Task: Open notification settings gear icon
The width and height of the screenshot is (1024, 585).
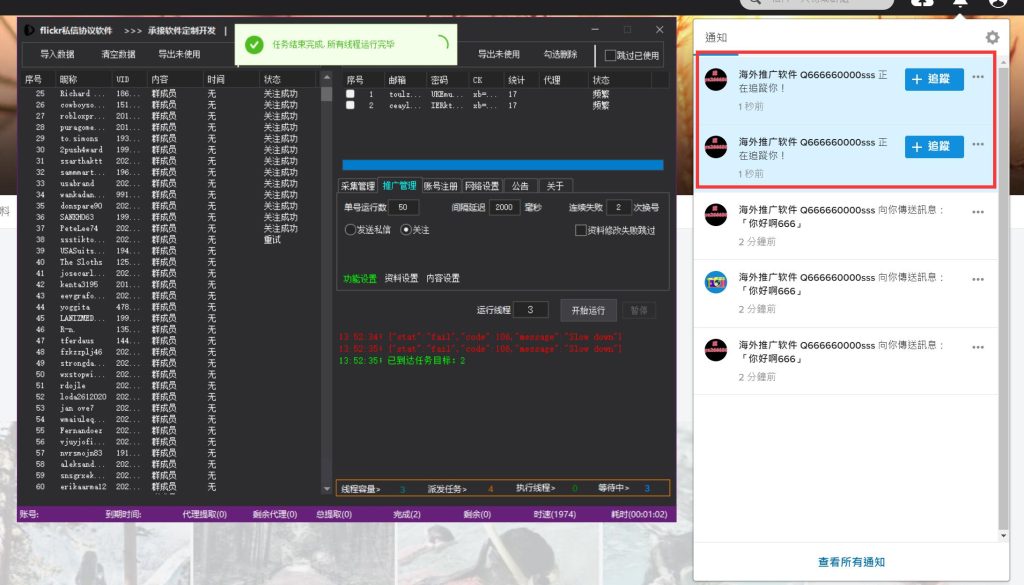Action: click(x=992, y=37)
